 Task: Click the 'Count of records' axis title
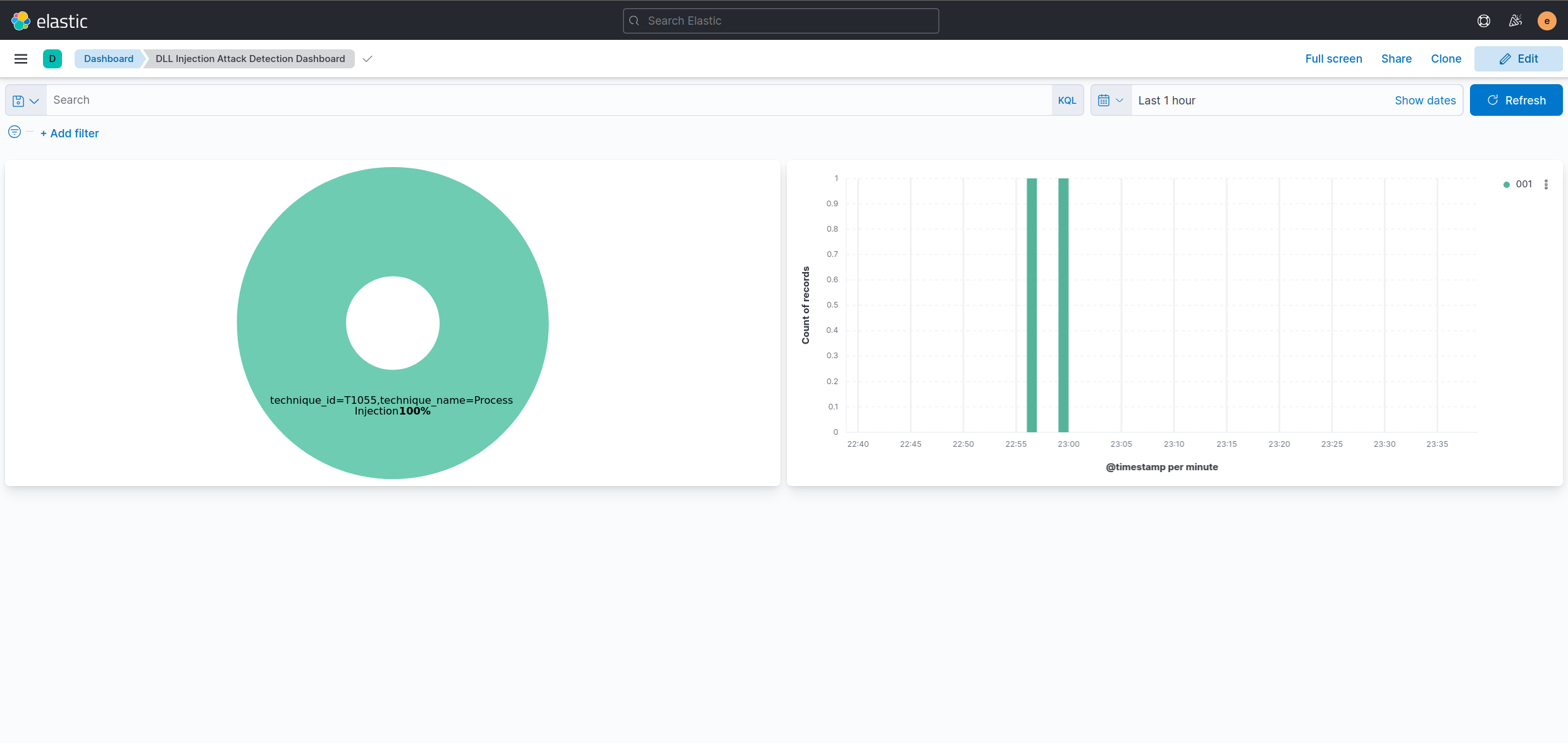coord(805,305)
